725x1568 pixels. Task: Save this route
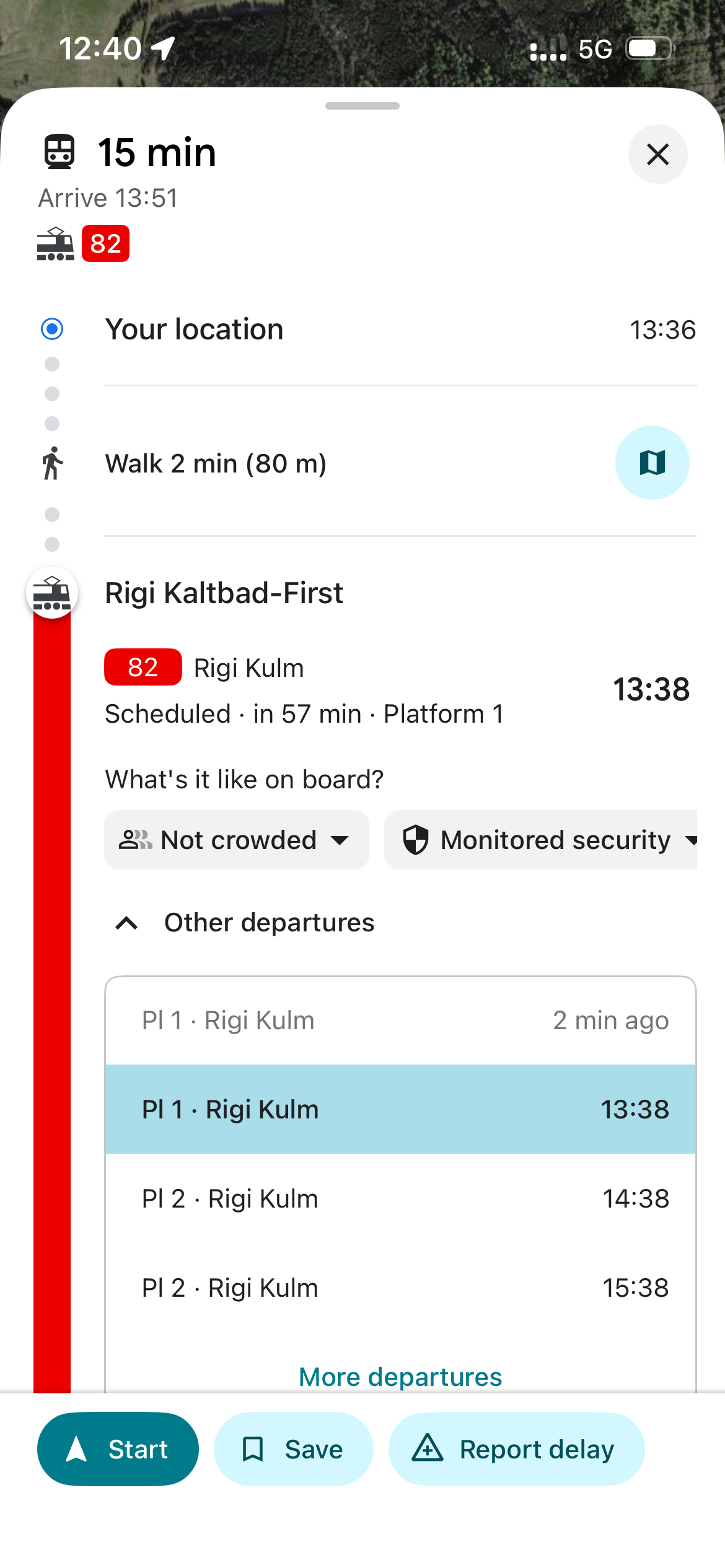pyautogui.click(x=293, y=1449)
